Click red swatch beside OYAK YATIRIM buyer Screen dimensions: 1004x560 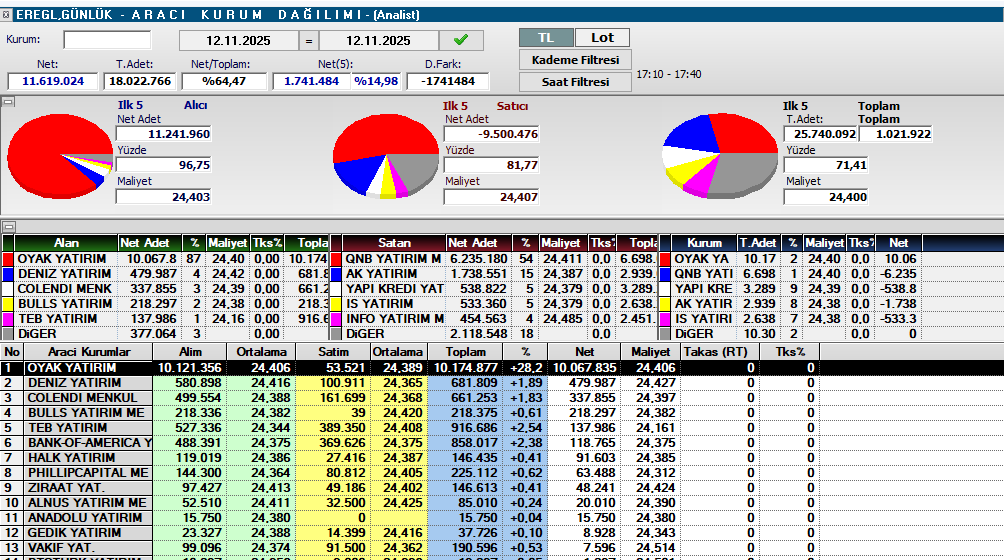click(x=9, y=259)
